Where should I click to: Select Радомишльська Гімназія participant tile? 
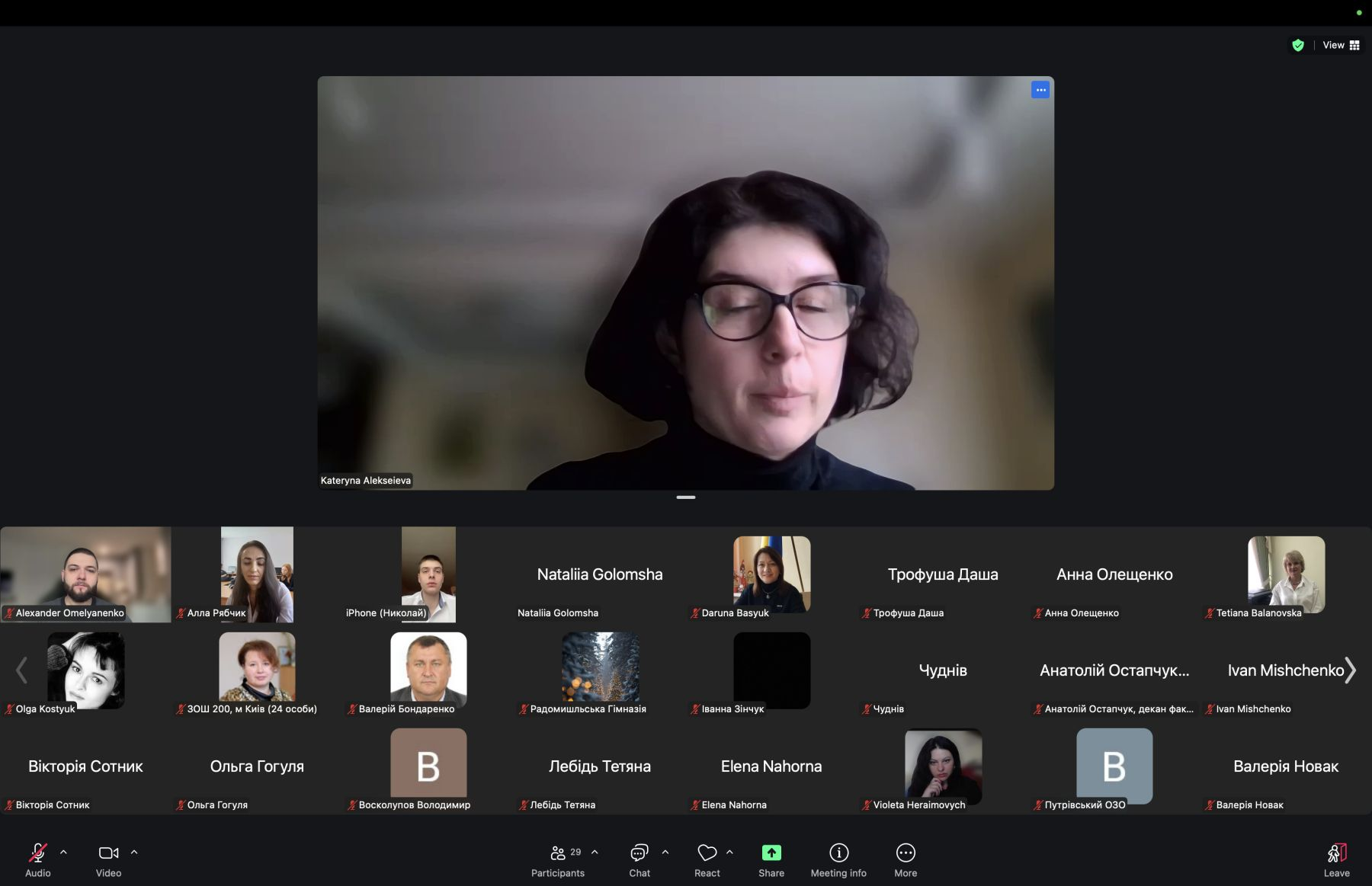600,670
